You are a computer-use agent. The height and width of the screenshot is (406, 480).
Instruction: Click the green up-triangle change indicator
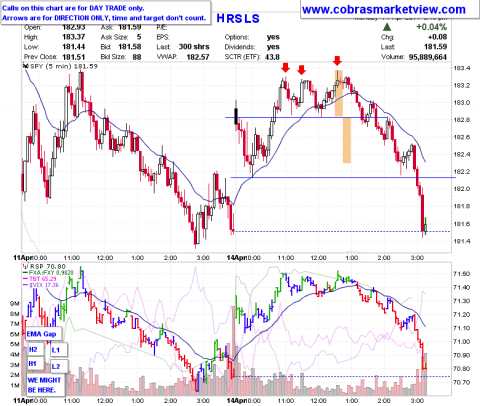386,27
